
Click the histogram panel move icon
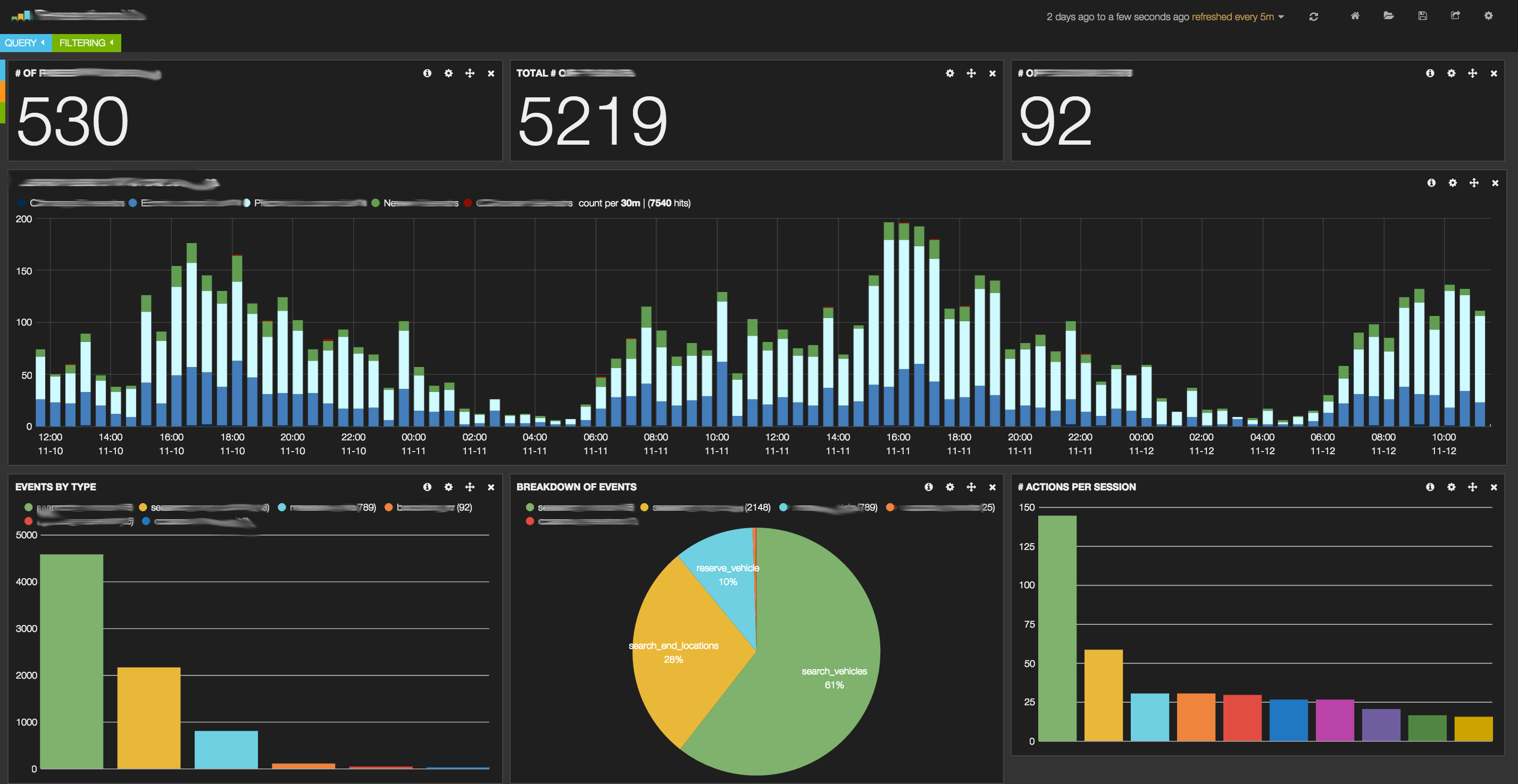tap(1474, 183)
